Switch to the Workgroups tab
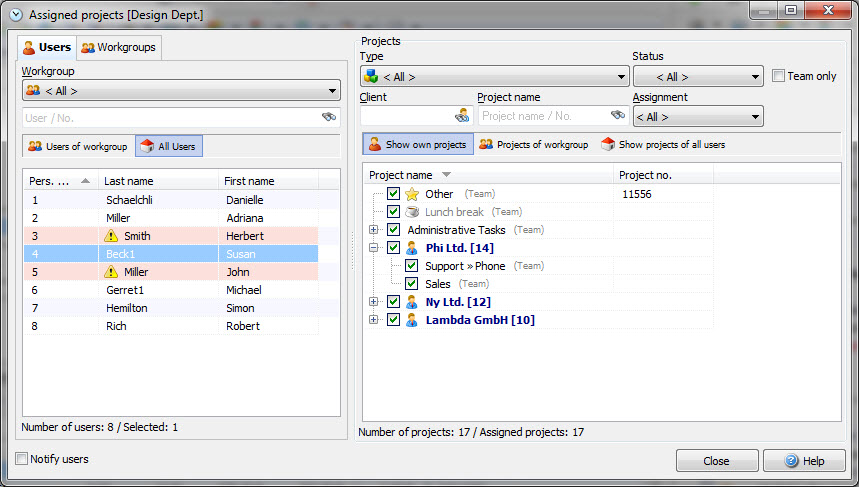 [x=119, y=47]
